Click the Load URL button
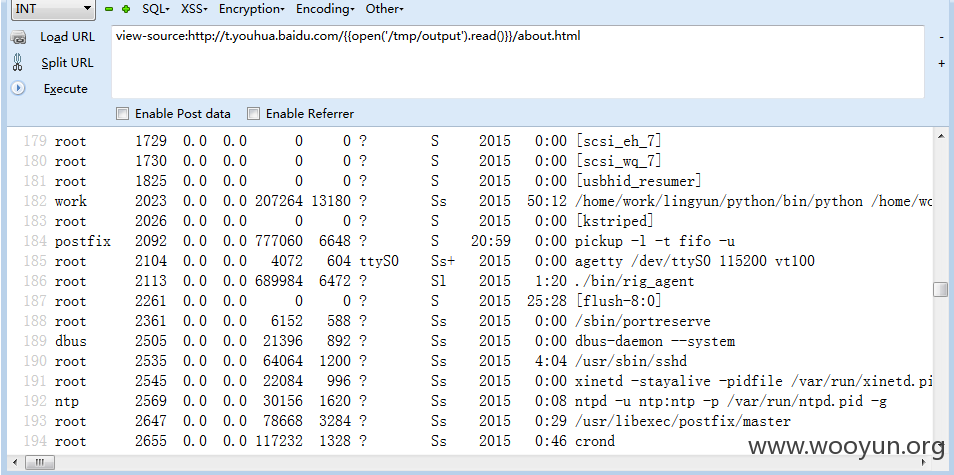 (x=68, y=36)
